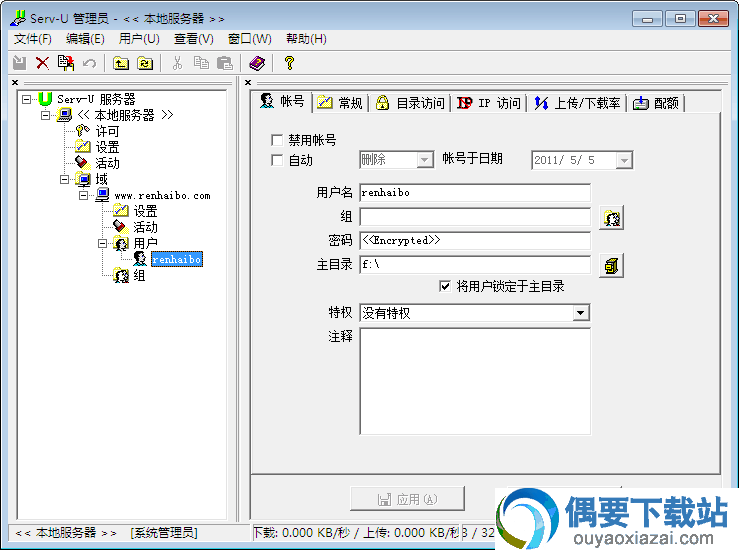Click the yellow question mark icon

[x=289, y=63]
